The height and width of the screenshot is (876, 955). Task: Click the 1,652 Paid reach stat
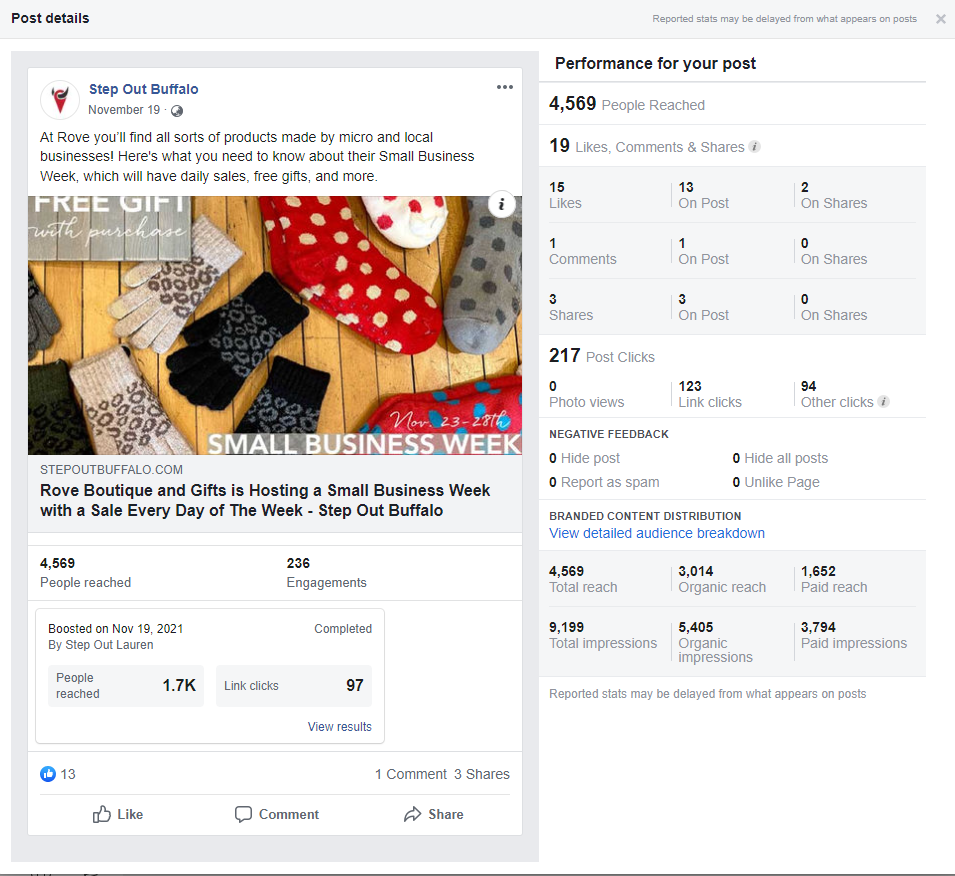coord(834,579)
